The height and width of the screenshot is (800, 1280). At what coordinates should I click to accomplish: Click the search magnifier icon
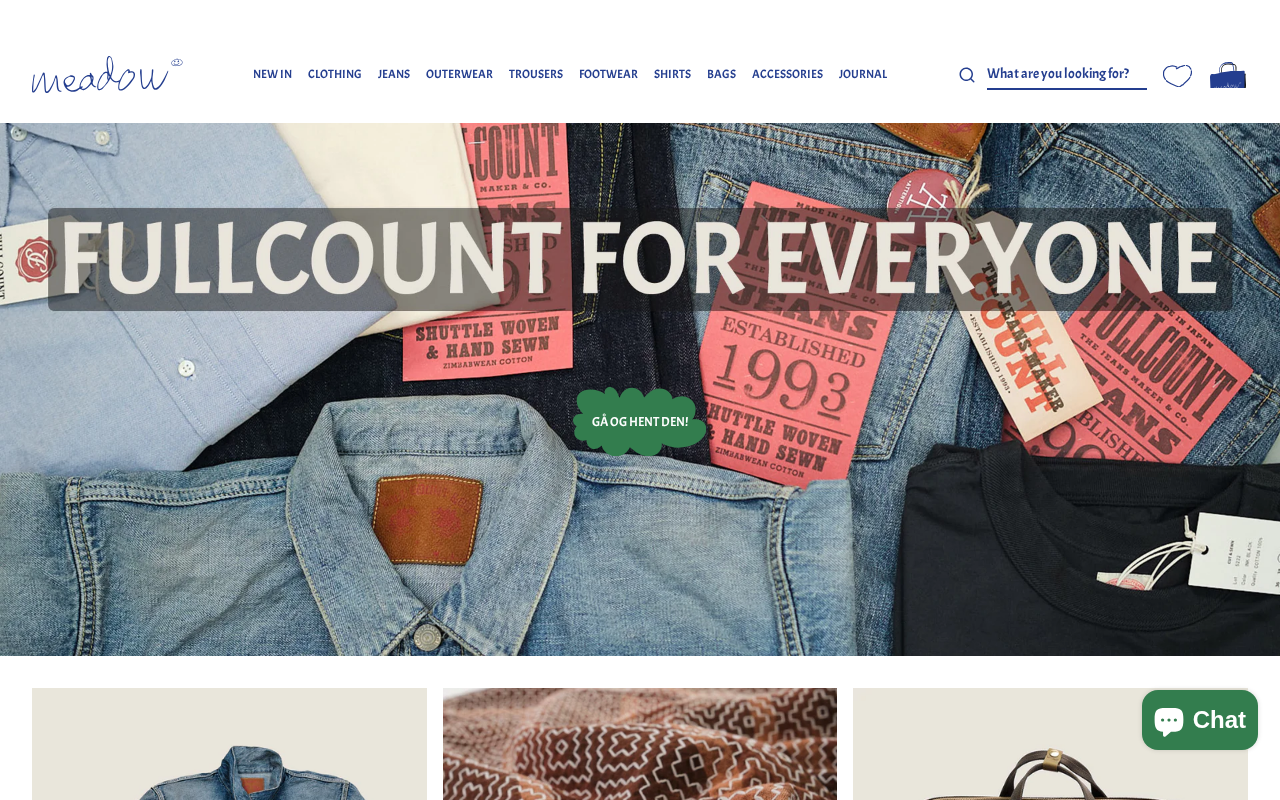point(966,75)
